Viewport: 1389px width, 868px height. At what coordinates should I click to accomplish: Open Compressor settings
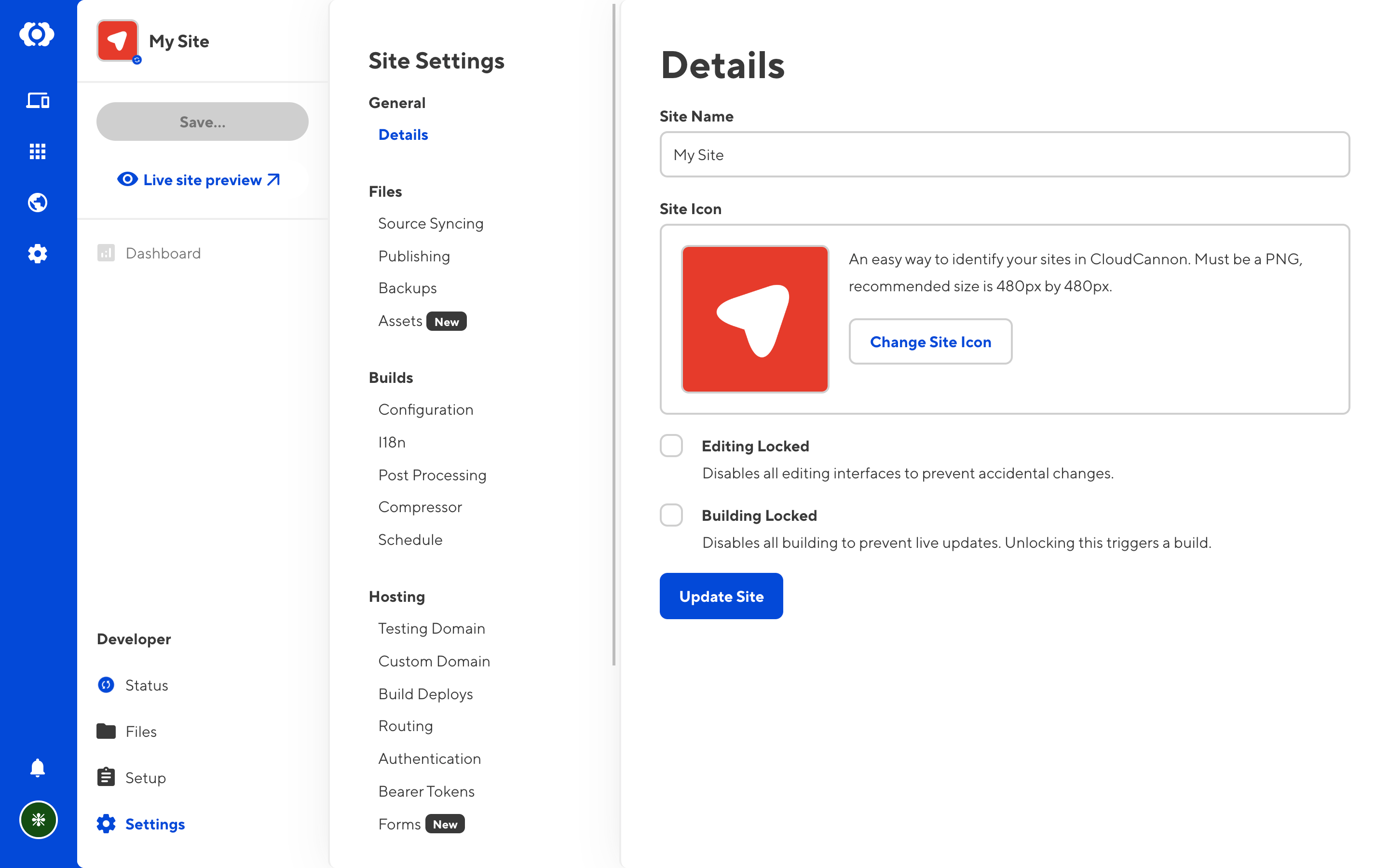pyautogui.click(x=420, y=507)
